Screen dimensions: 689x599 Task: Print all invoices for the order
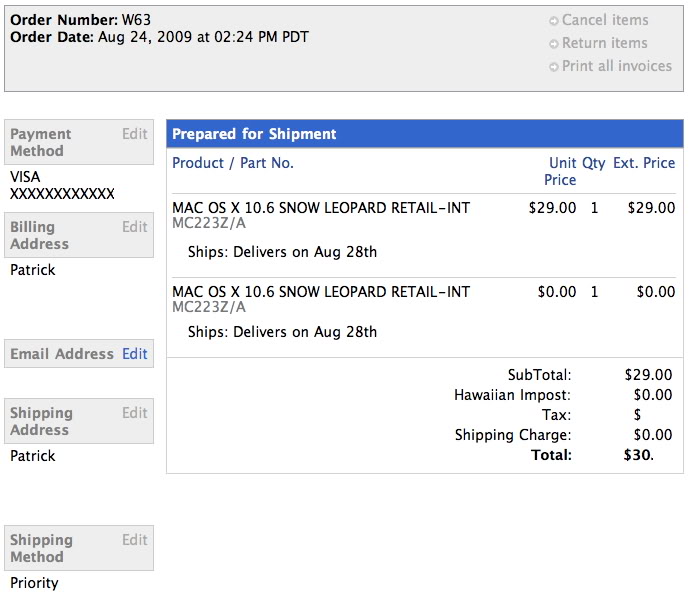coord(616,66)
